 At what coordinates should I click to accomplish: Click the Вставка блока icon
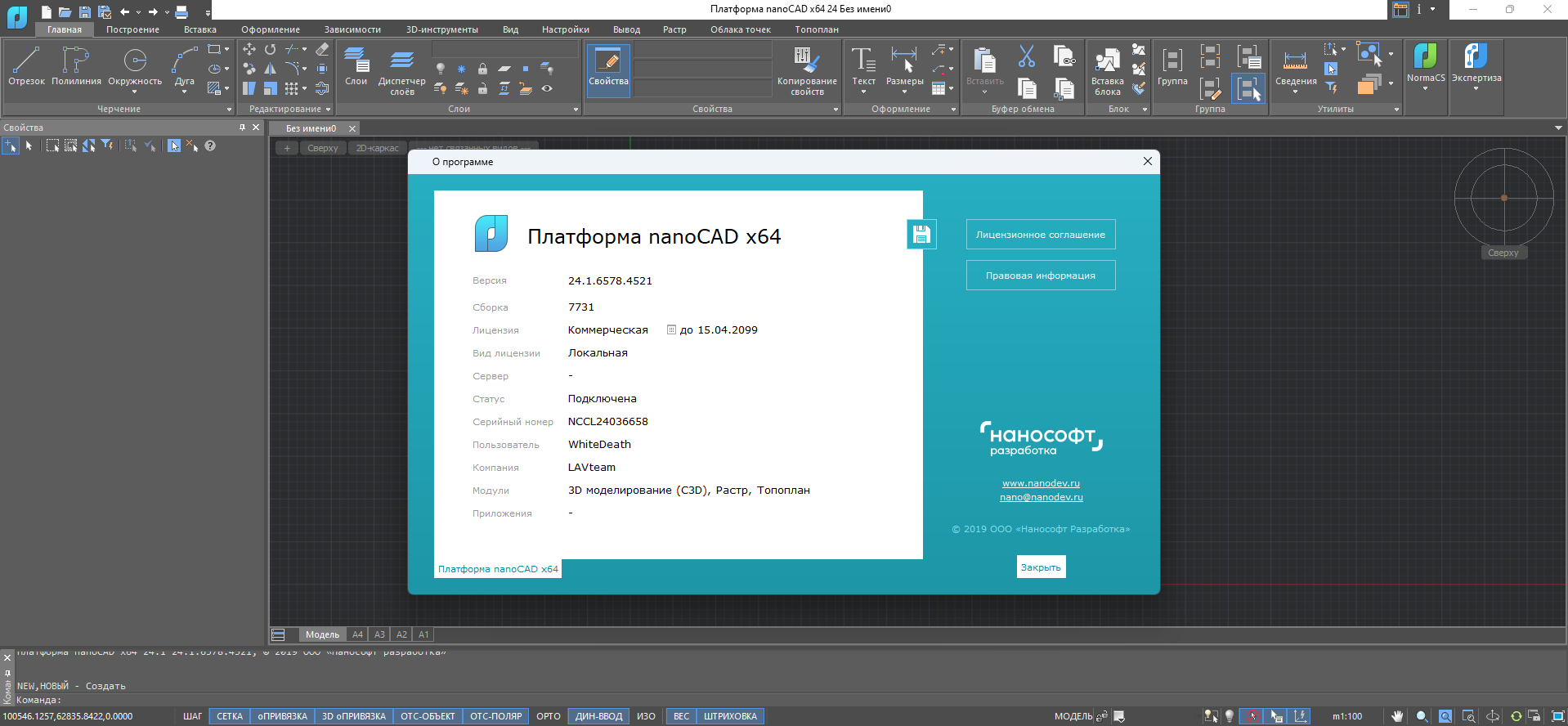point(1107,65)
